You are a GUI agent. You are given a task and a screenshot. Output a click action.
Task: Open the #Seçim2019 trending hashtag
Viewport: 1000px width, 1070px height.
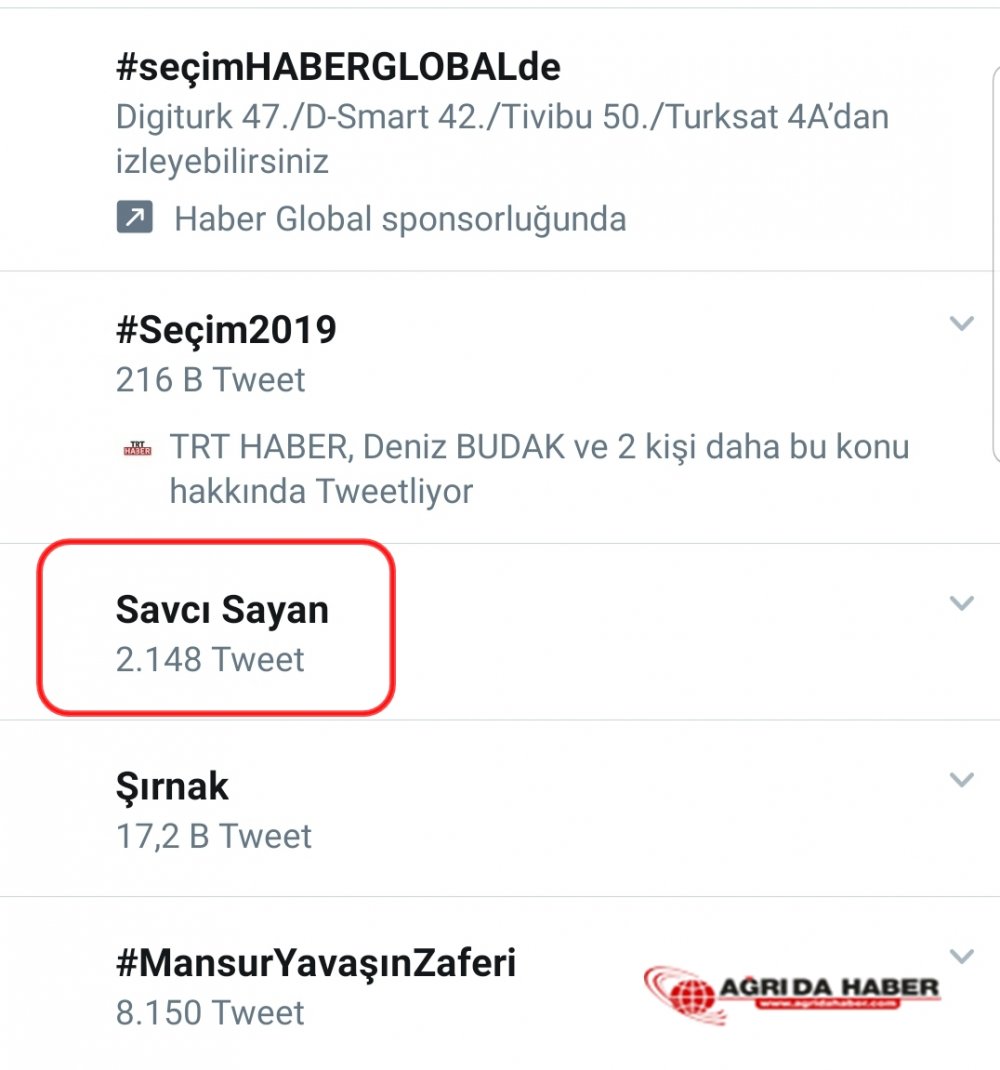pos(226,330)
